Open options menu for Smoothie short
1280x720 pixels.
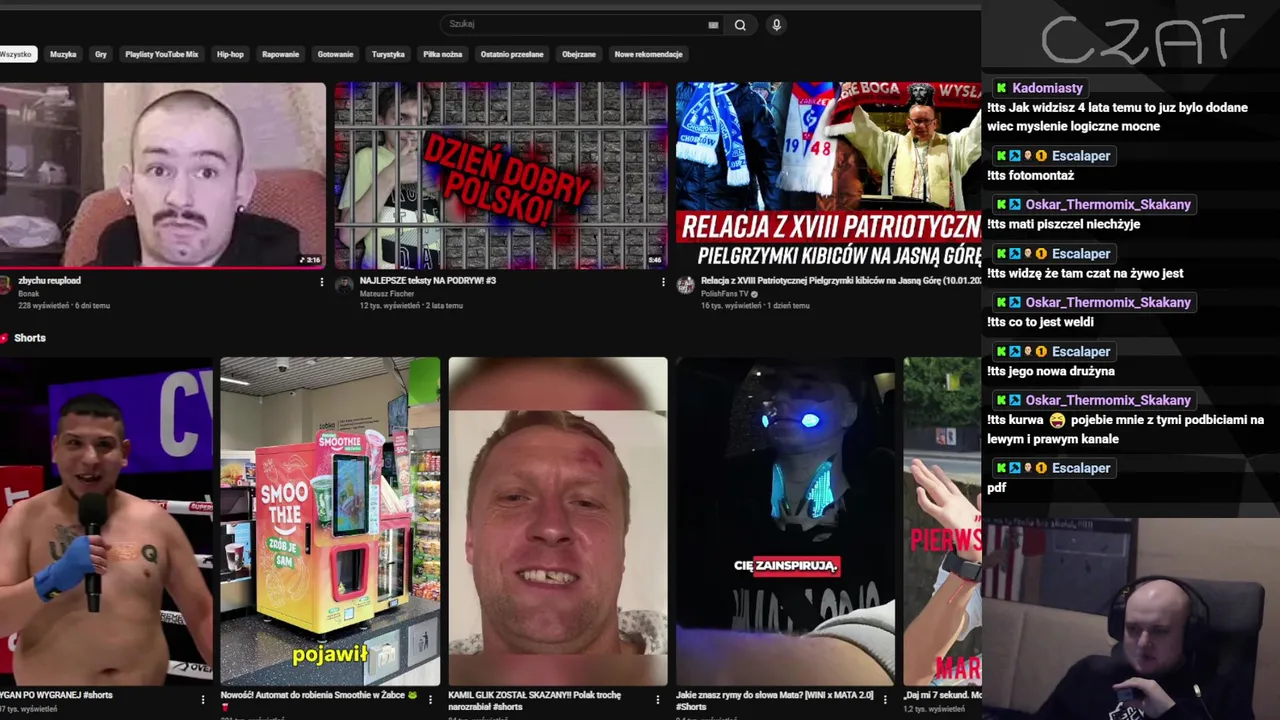click(x=431, y=700)
